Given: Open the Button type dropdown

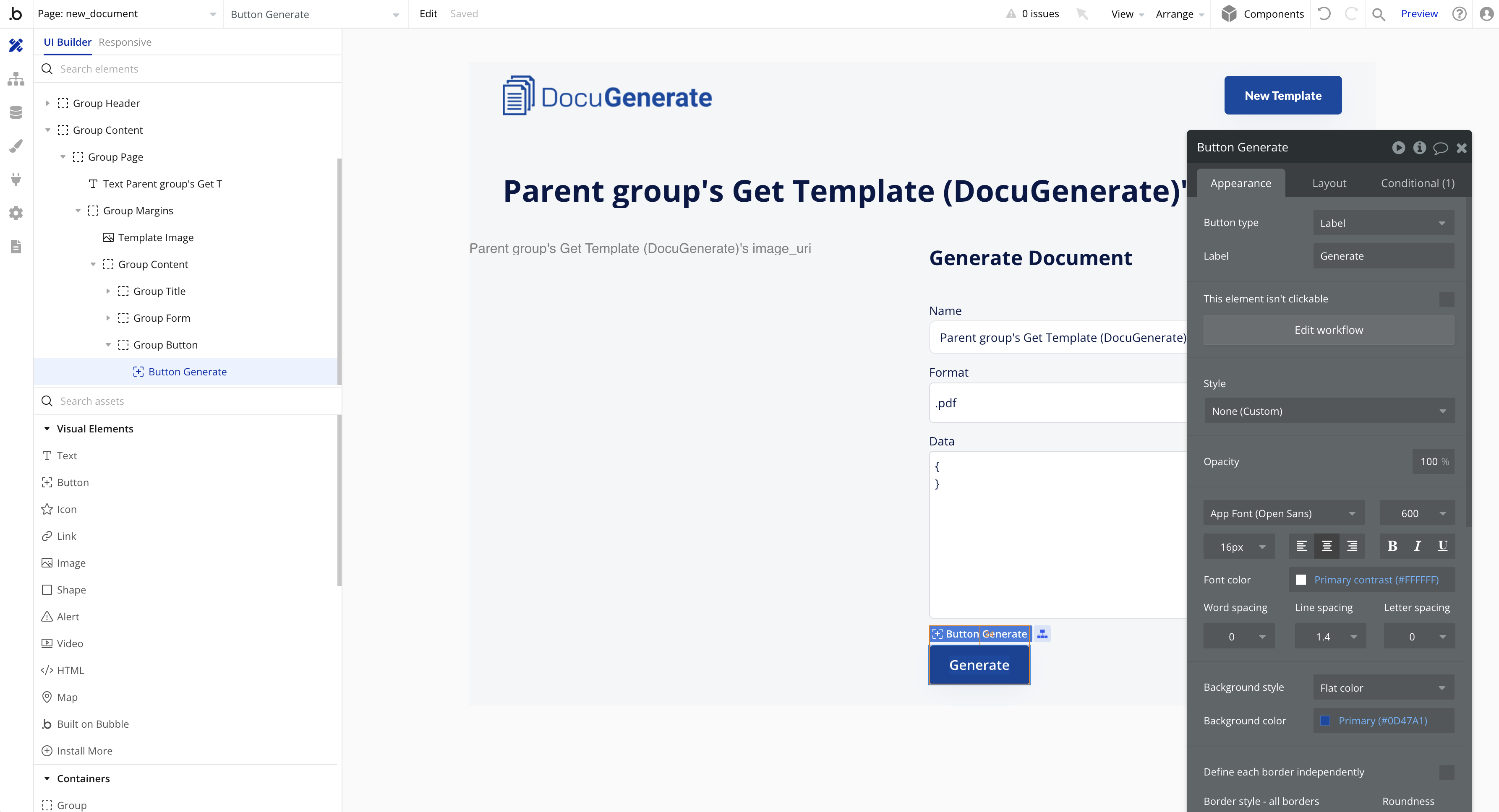Looking at the screenshot, I should coord(1383,222).
